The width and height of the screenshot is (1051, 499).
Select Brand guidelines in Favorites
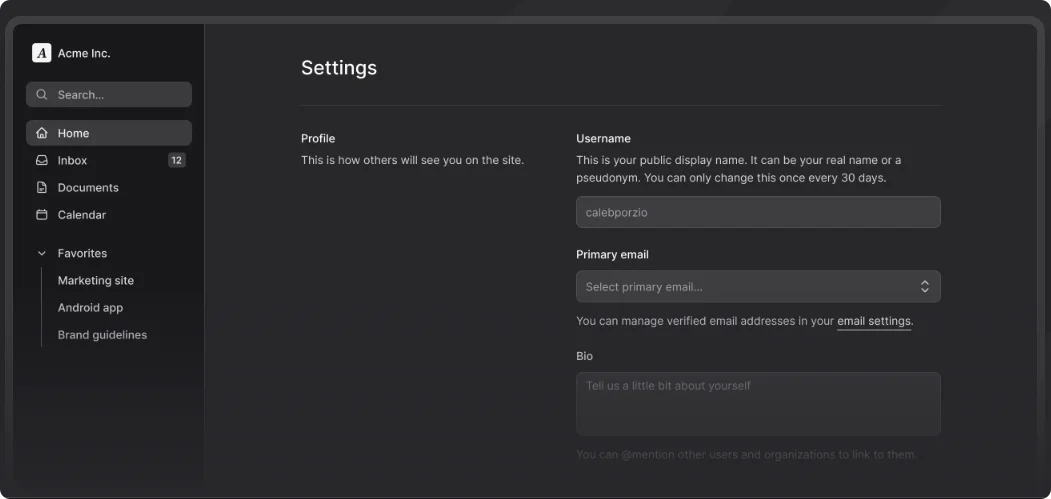(x=102, y=335)
